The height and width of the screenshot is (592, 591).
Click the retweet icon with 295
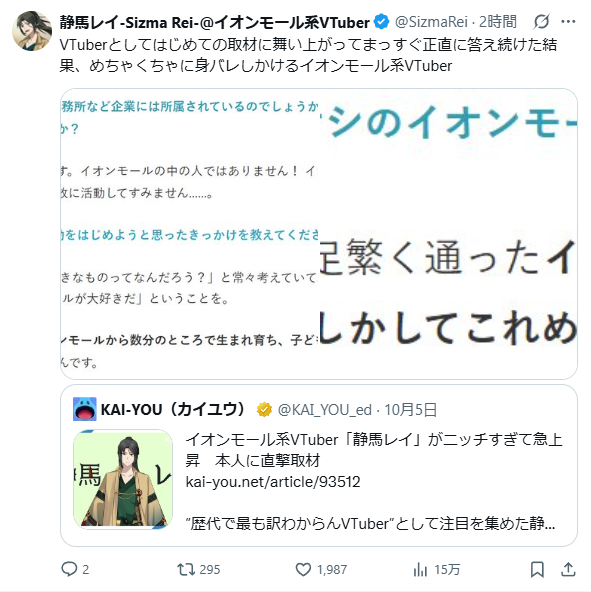click(x=186, y=569)
